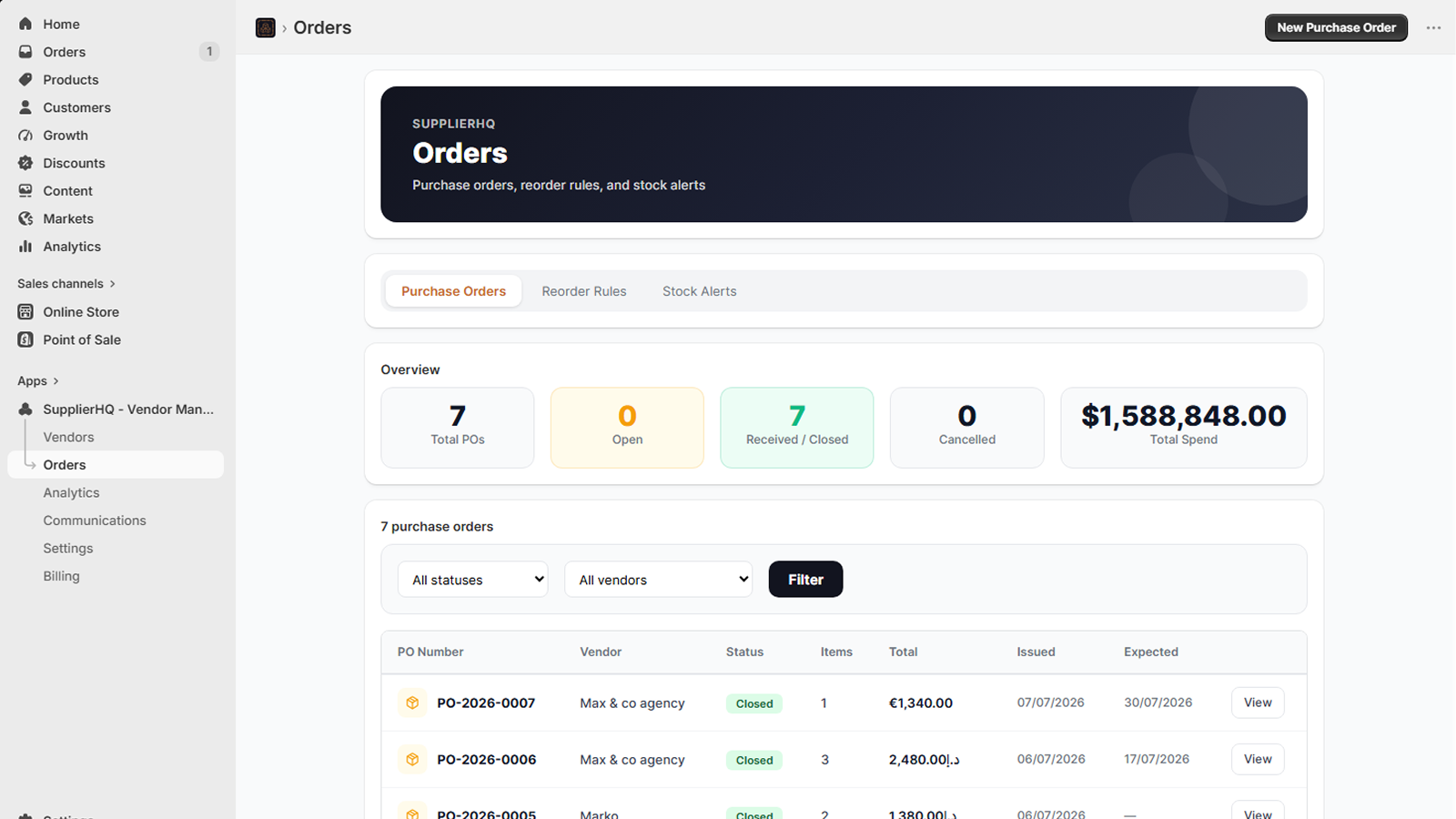Click PO-2026-0006 order number
This screenshot has width=1456, height=819.
coord(487,759)
